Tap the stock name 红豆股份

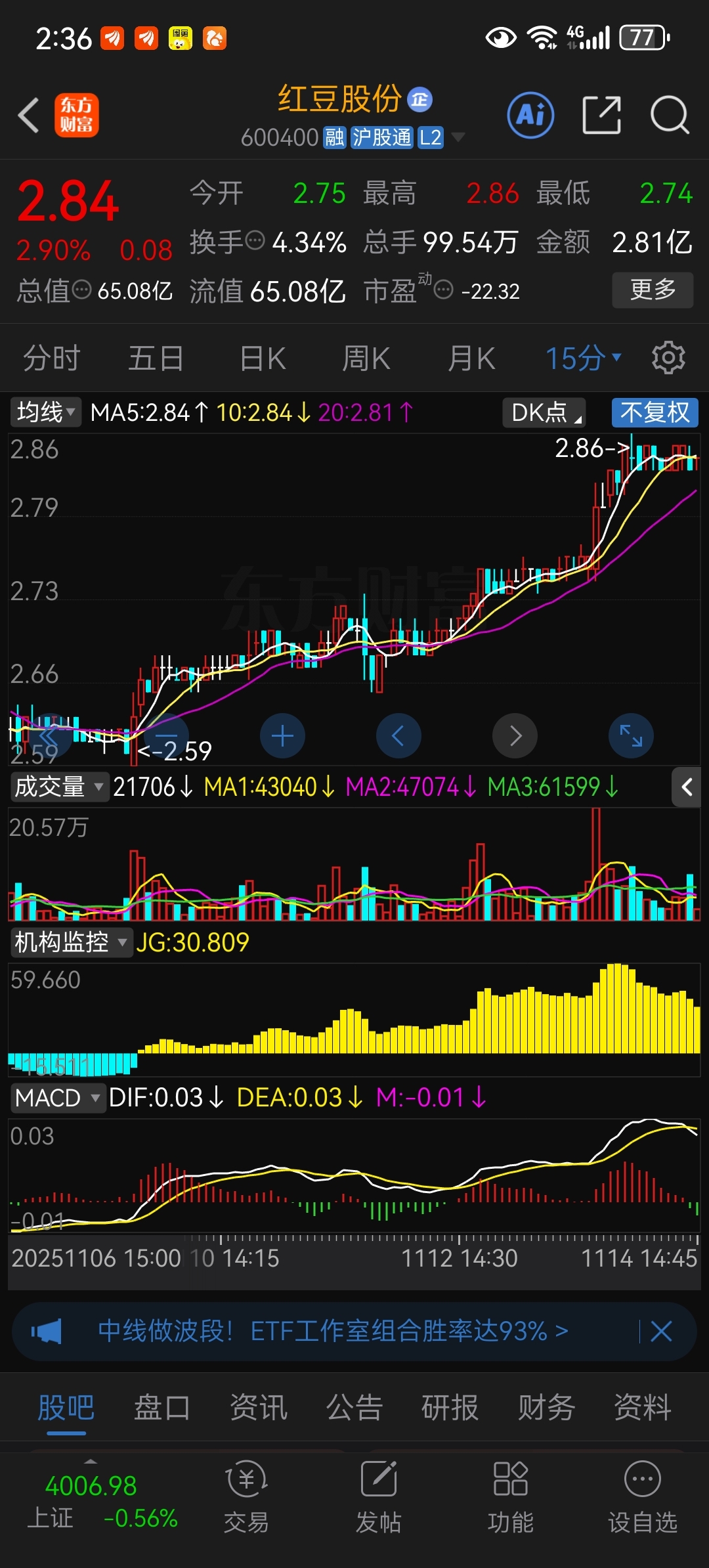[339, 99]
